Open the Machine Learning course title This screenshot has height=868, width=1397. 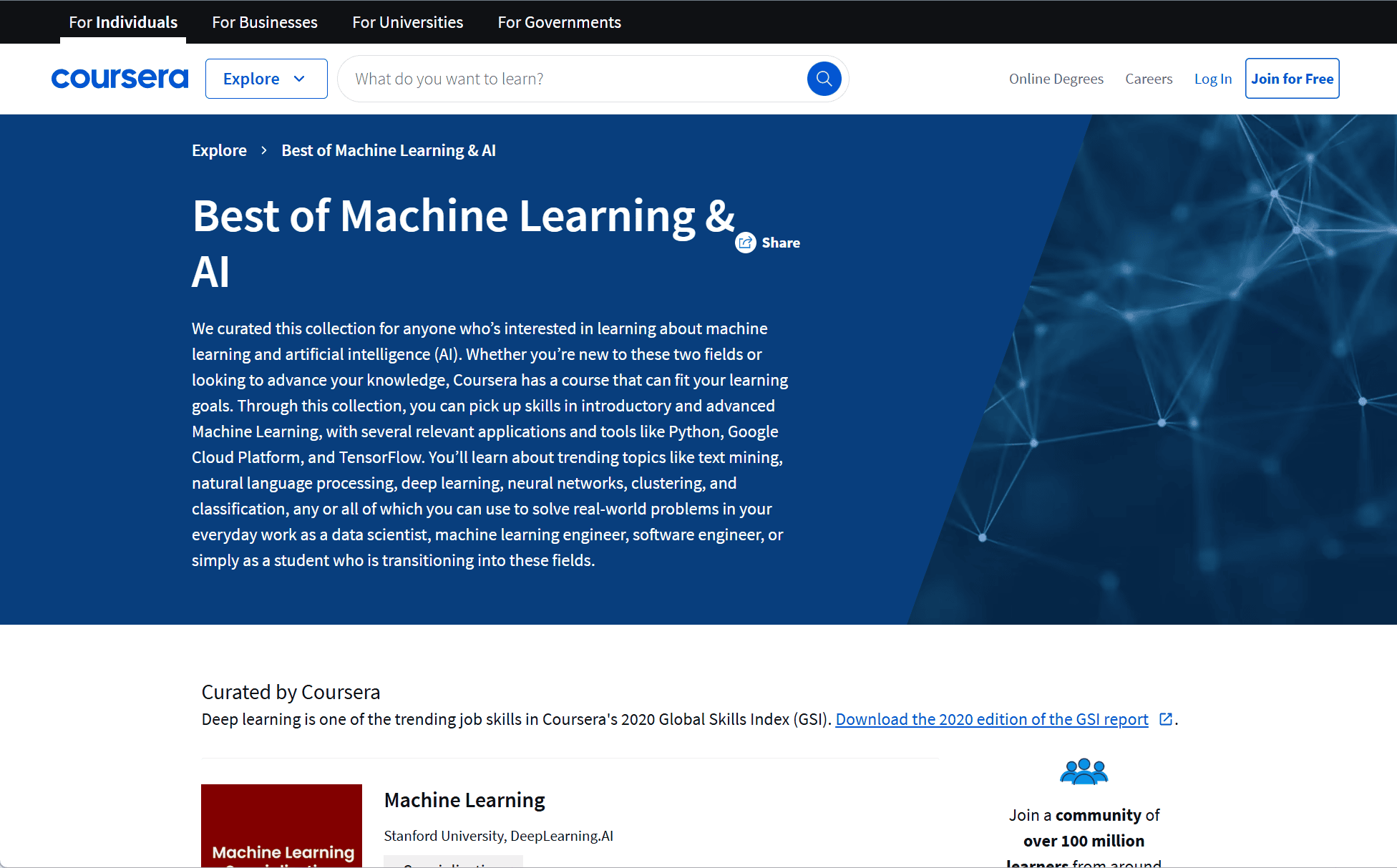coord(464,799)
